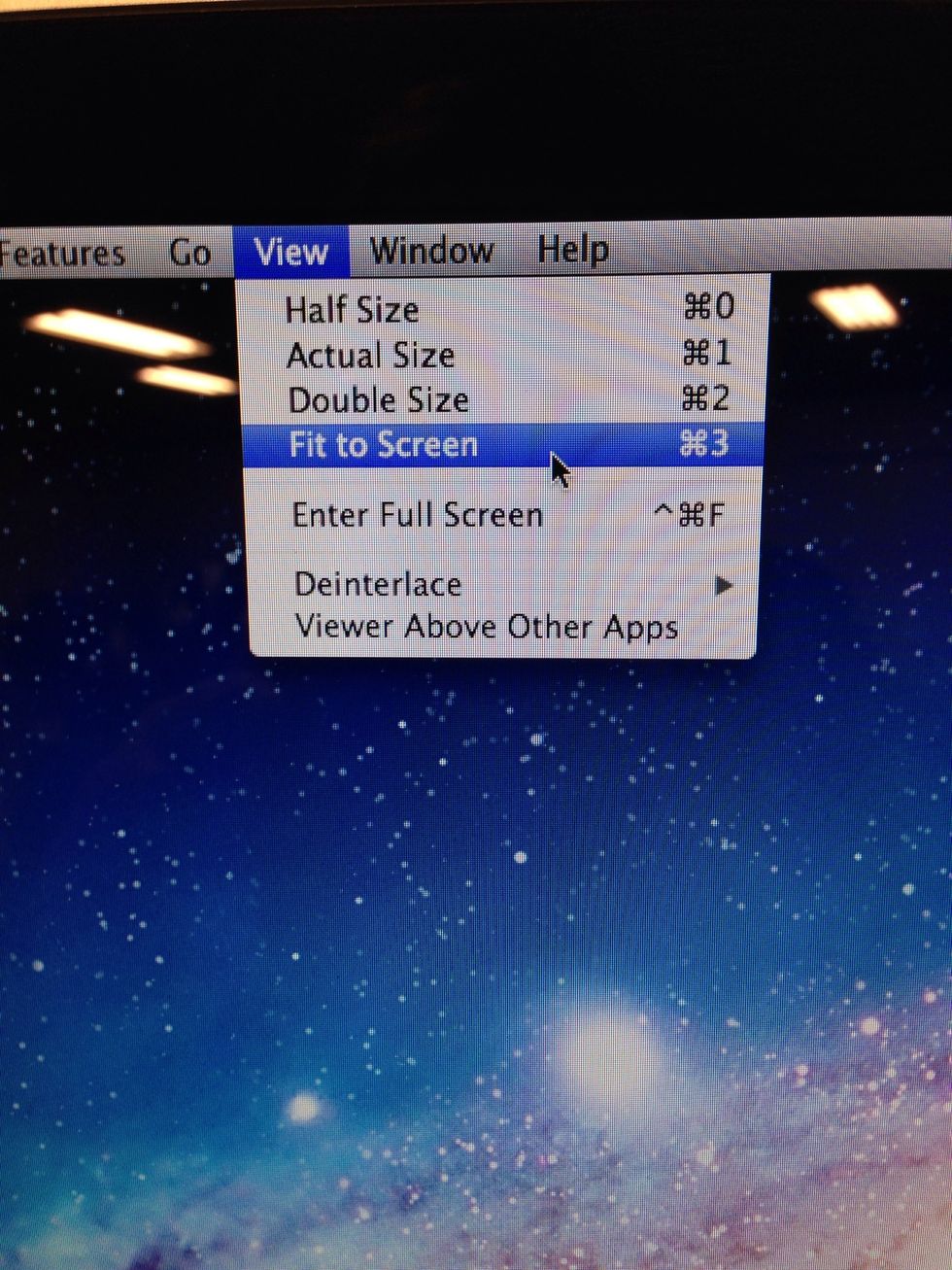Expand the Deinterlace submenu
This screenshot has height=1270, width=952.
click(x=377, y=584)
